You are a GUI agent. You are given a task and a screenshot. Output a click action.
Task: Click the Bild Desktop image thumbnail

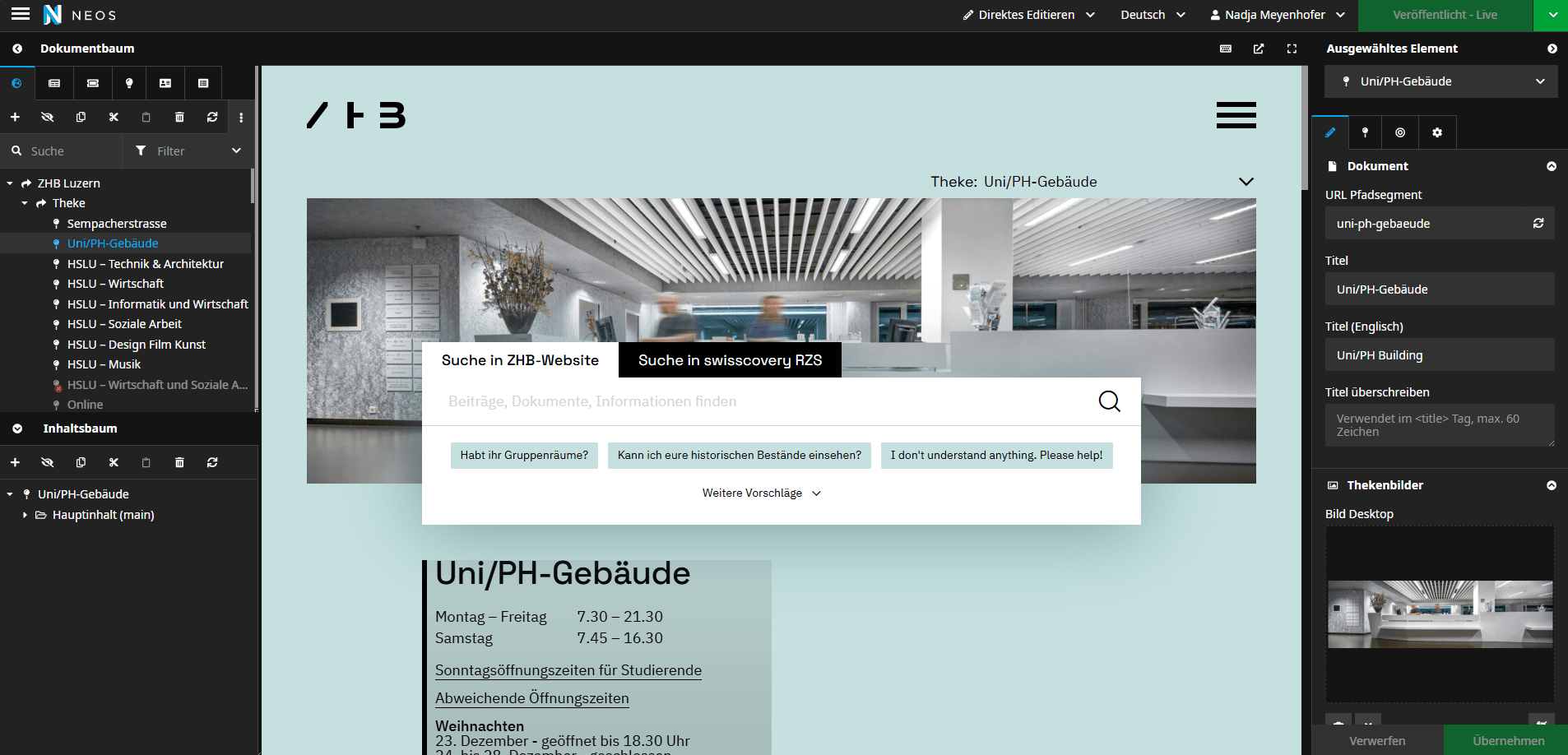[x=1440, y=614]
